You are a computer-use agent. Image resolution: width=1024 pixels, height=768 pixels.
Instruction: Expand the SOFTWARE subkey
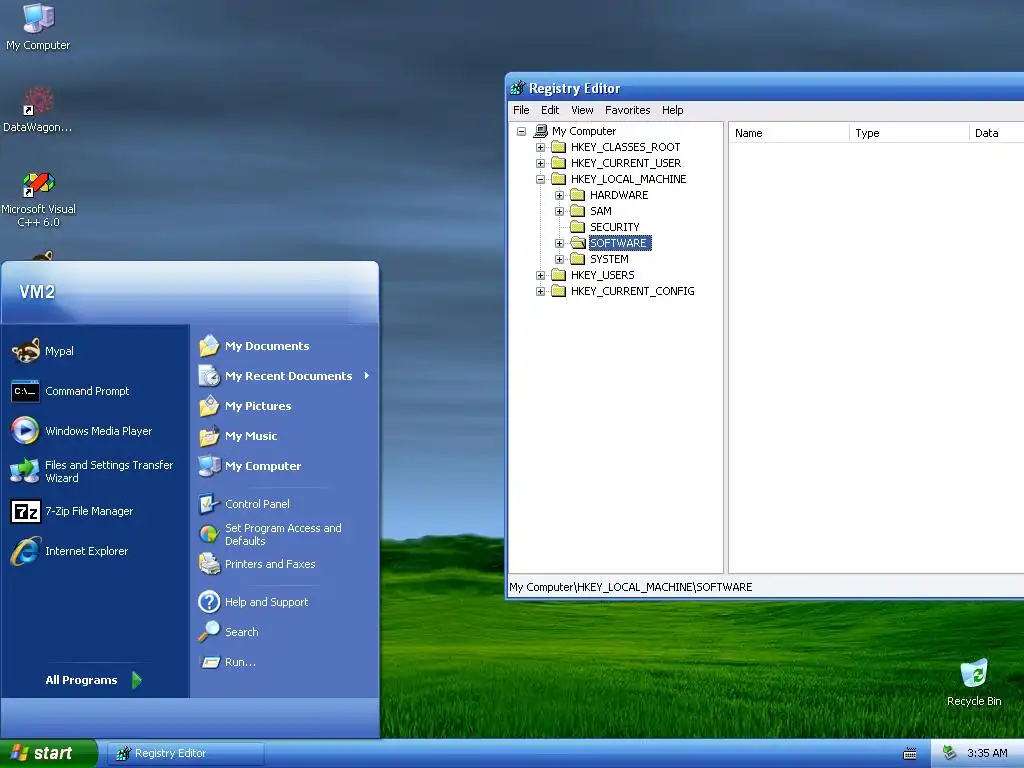tap(559, 243)
